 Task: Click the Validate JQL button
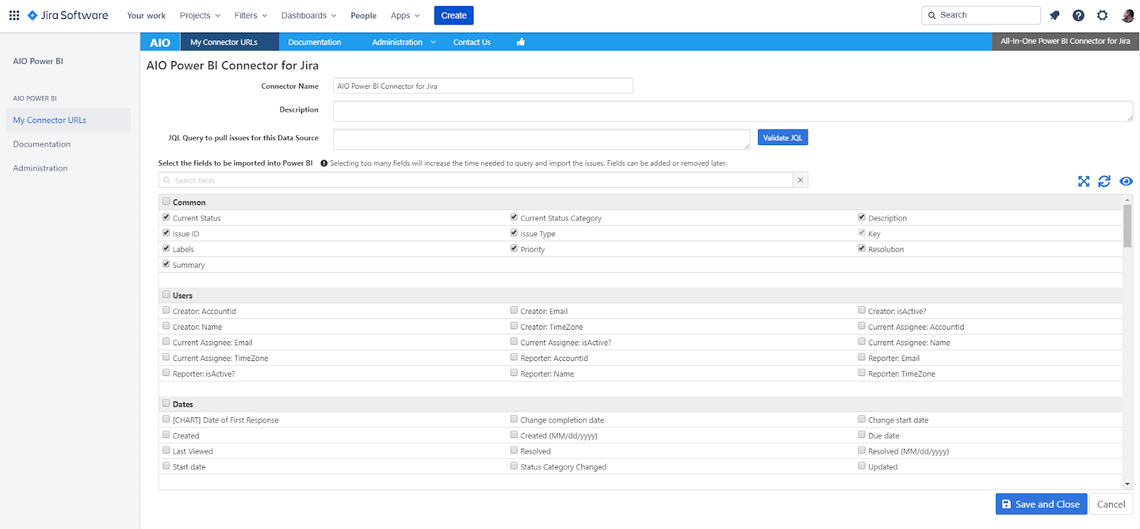[x=782, y=137]
